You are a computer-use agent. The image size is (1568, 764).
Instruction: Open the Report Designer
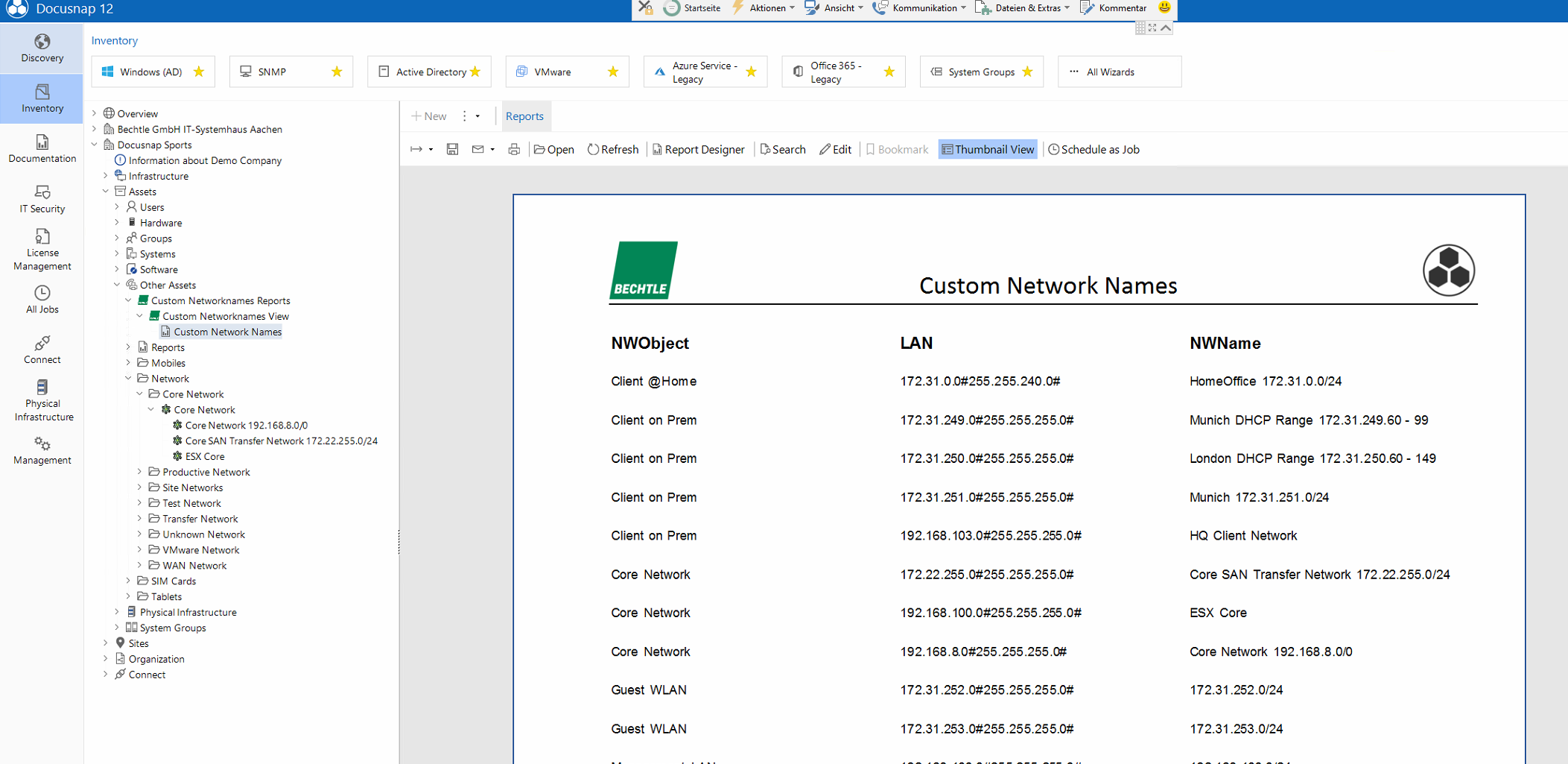coord(699,149)
